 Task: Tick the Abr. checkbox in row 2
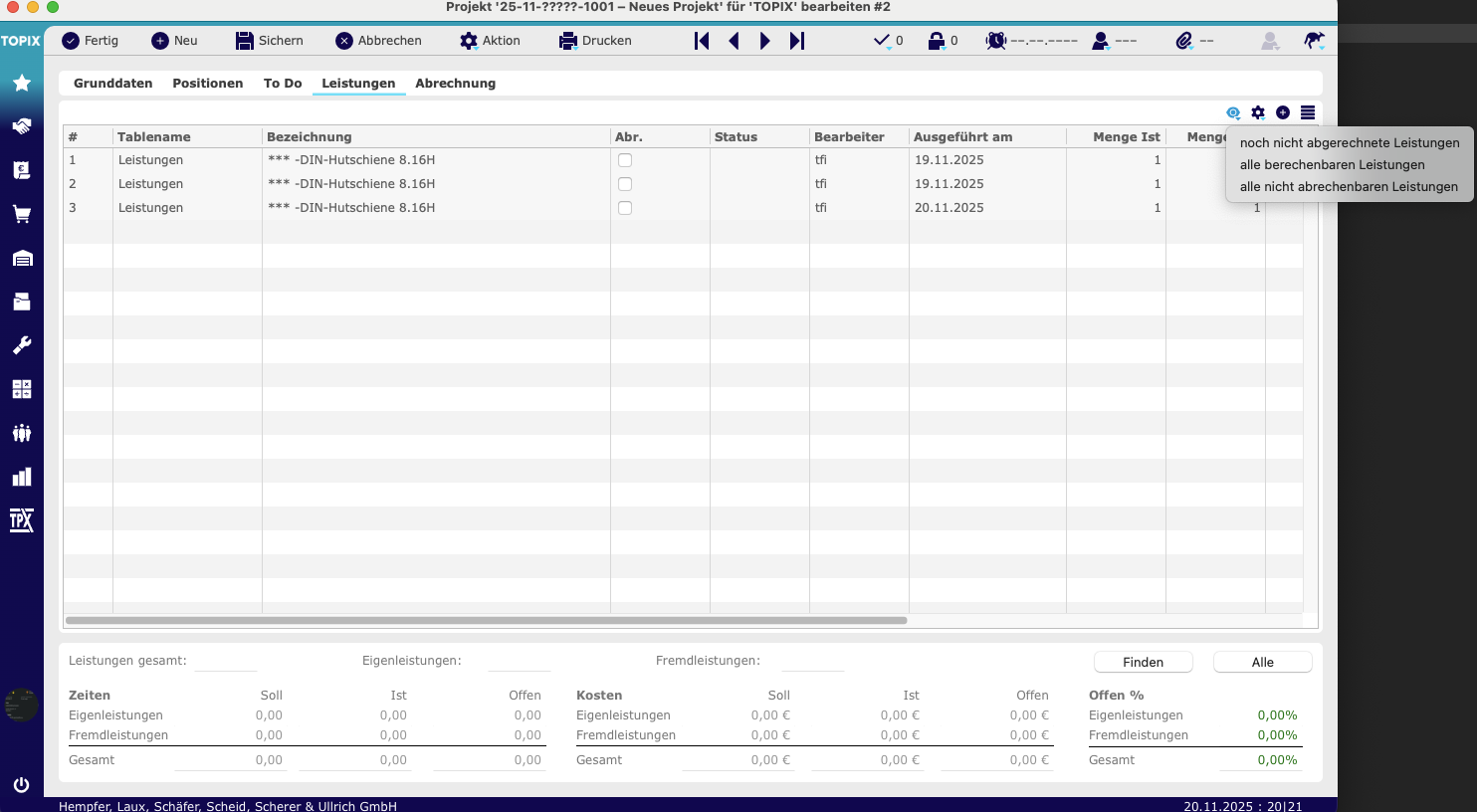(x=625, y=184)
